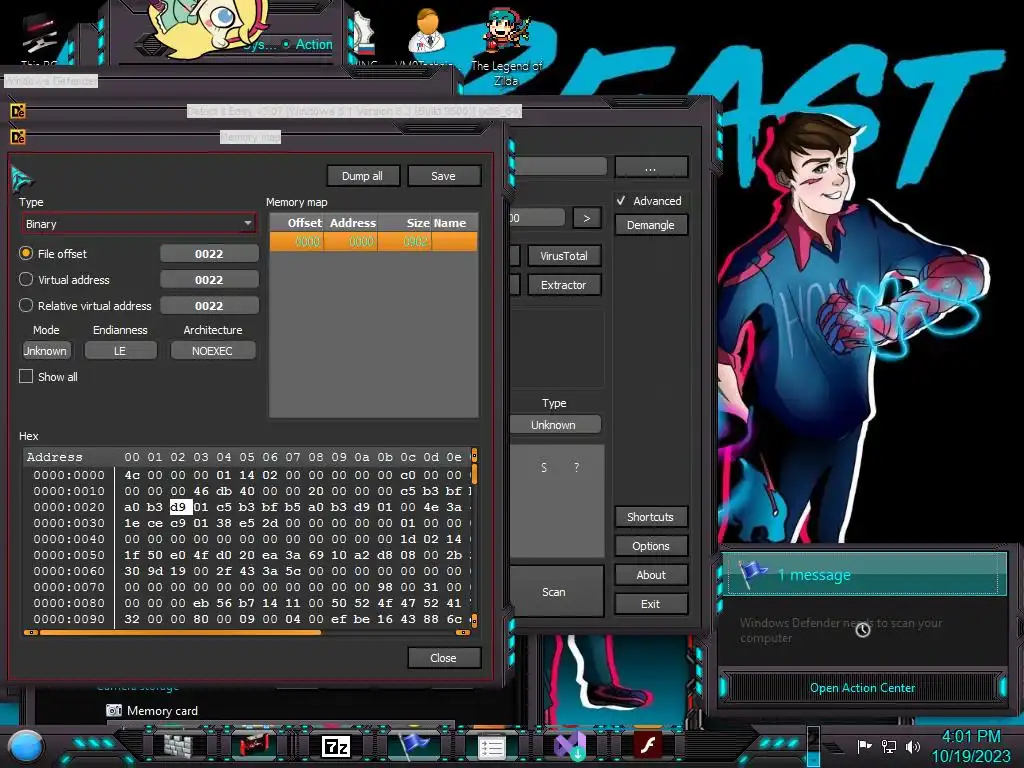The width and height of the screenshot is (1024, 768).
Task: Click the arrow logo icon above Type
Action: tap(22, 179)
